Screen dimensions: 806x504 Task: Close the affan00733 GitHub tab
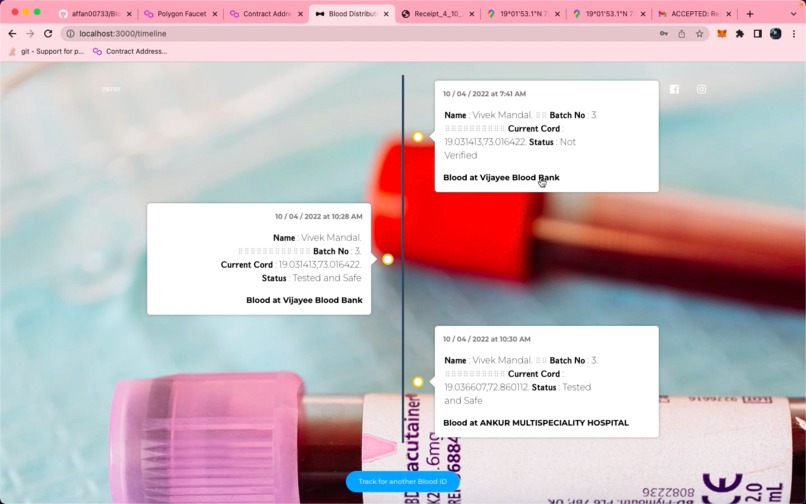(129, 14)
